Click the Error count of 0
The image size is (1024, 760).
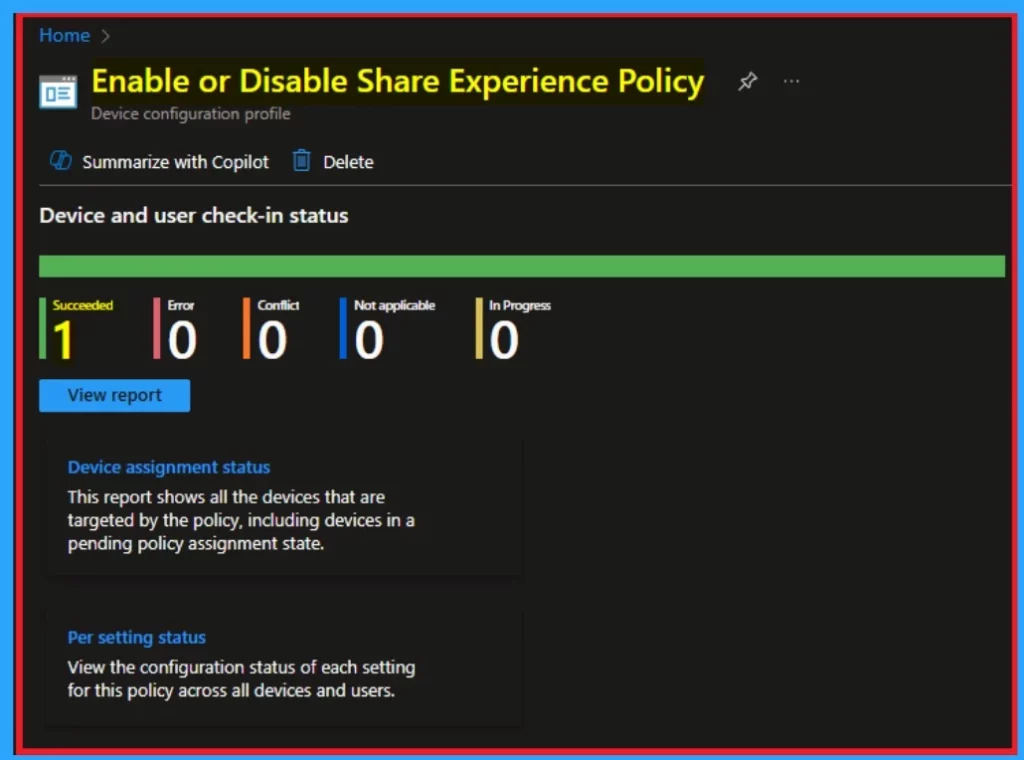(x=182, y=340)
